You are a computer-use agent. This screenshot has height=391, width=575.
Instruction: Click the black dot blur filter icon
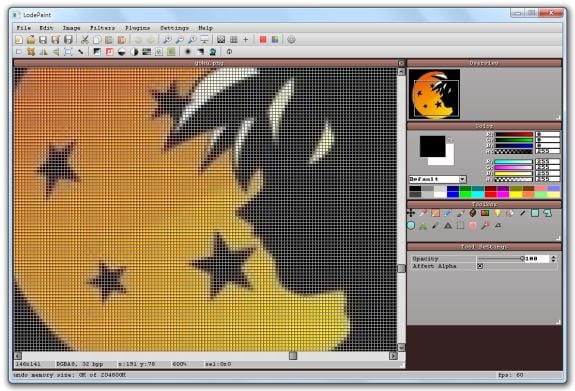(x=188, y=52)
